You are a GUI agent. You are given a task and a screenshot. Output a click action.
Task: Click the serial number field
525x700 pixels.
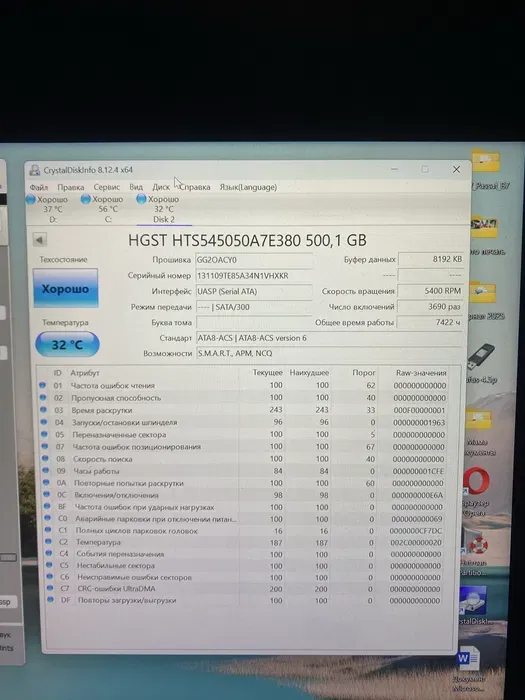254,275
